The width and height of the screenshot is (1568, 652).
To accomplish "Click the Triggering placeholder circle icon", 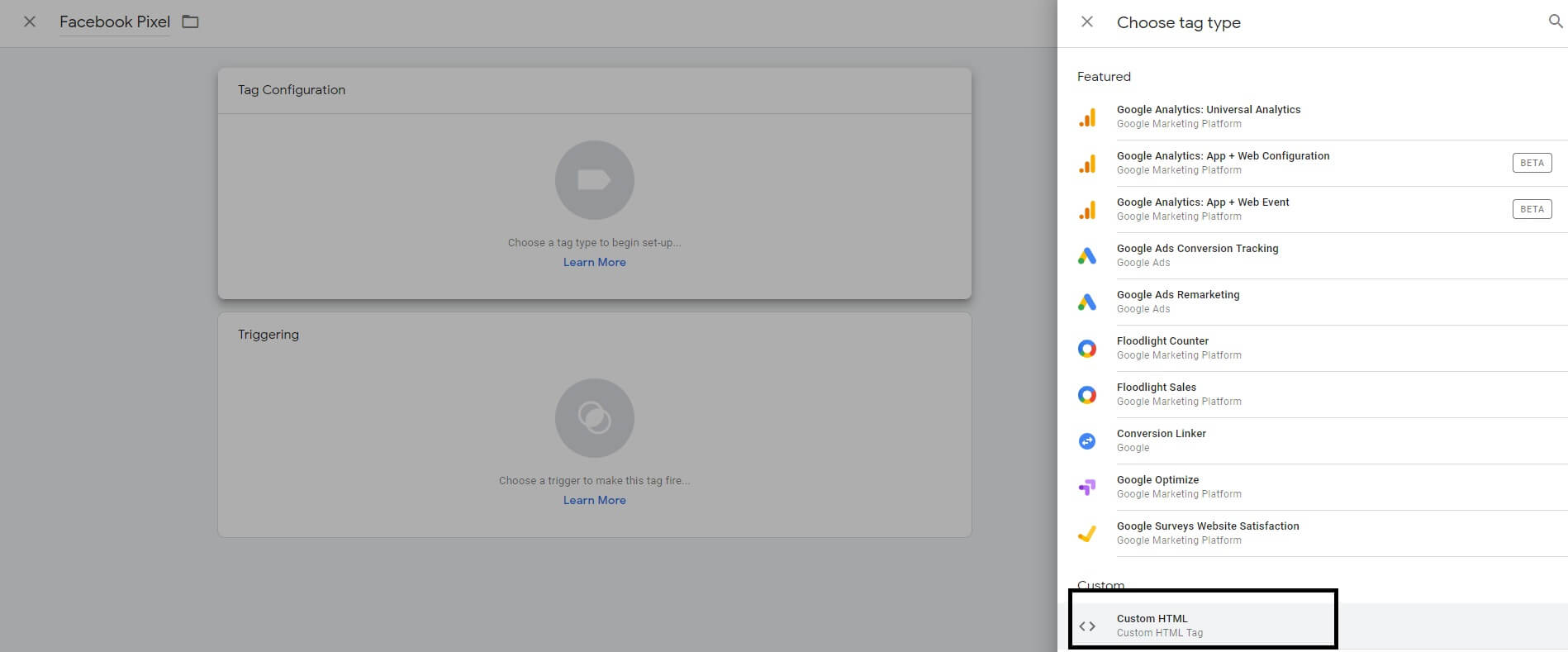I will 595,418.
